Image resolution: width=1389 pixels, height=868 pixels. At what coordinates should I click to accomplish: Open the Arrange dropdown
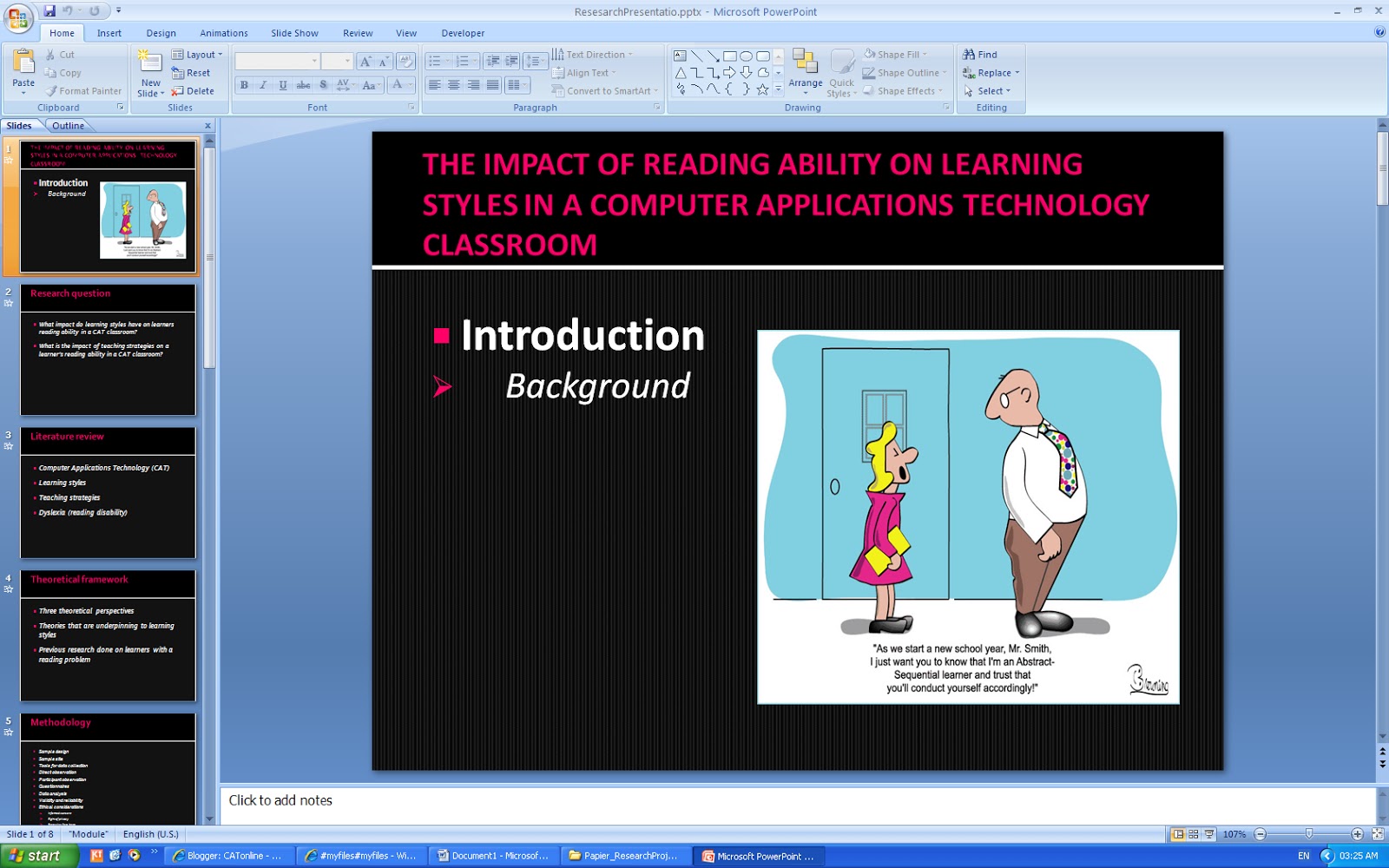[x=806, y=71]
